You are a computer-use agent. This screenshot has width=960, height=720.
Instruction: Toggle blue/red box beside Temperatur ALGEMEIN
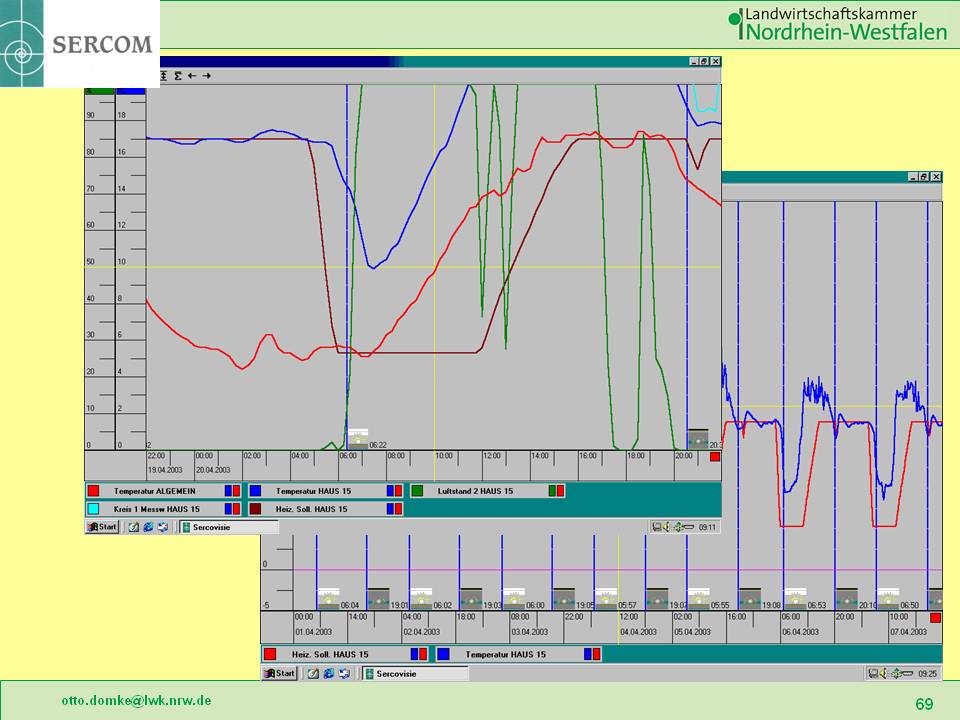(x=232, y=491)
